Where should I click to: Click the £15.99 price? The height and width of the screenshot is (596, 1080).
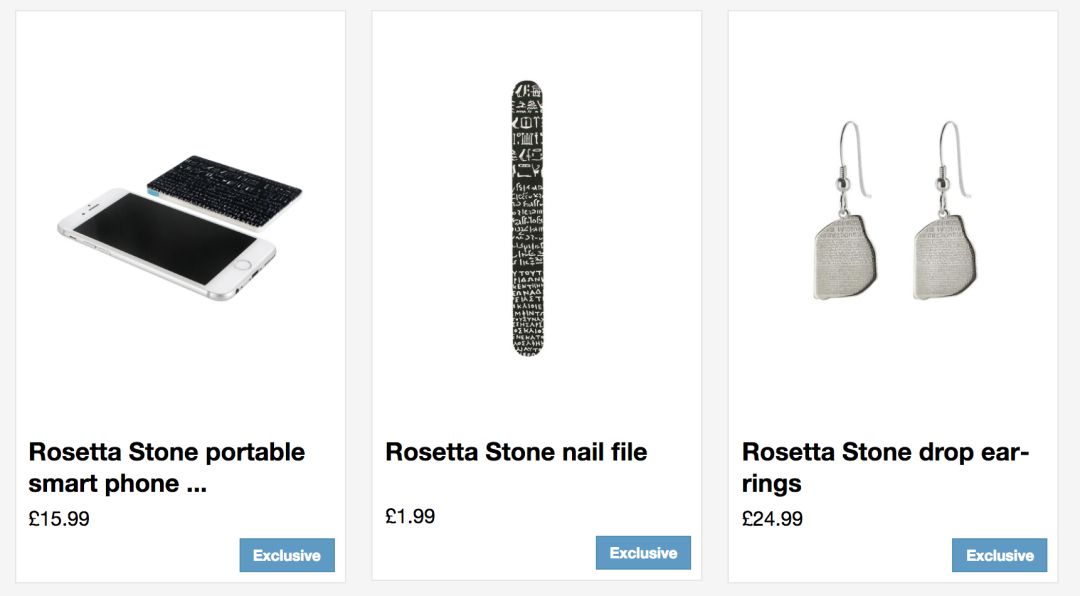[x=59, y=519]
